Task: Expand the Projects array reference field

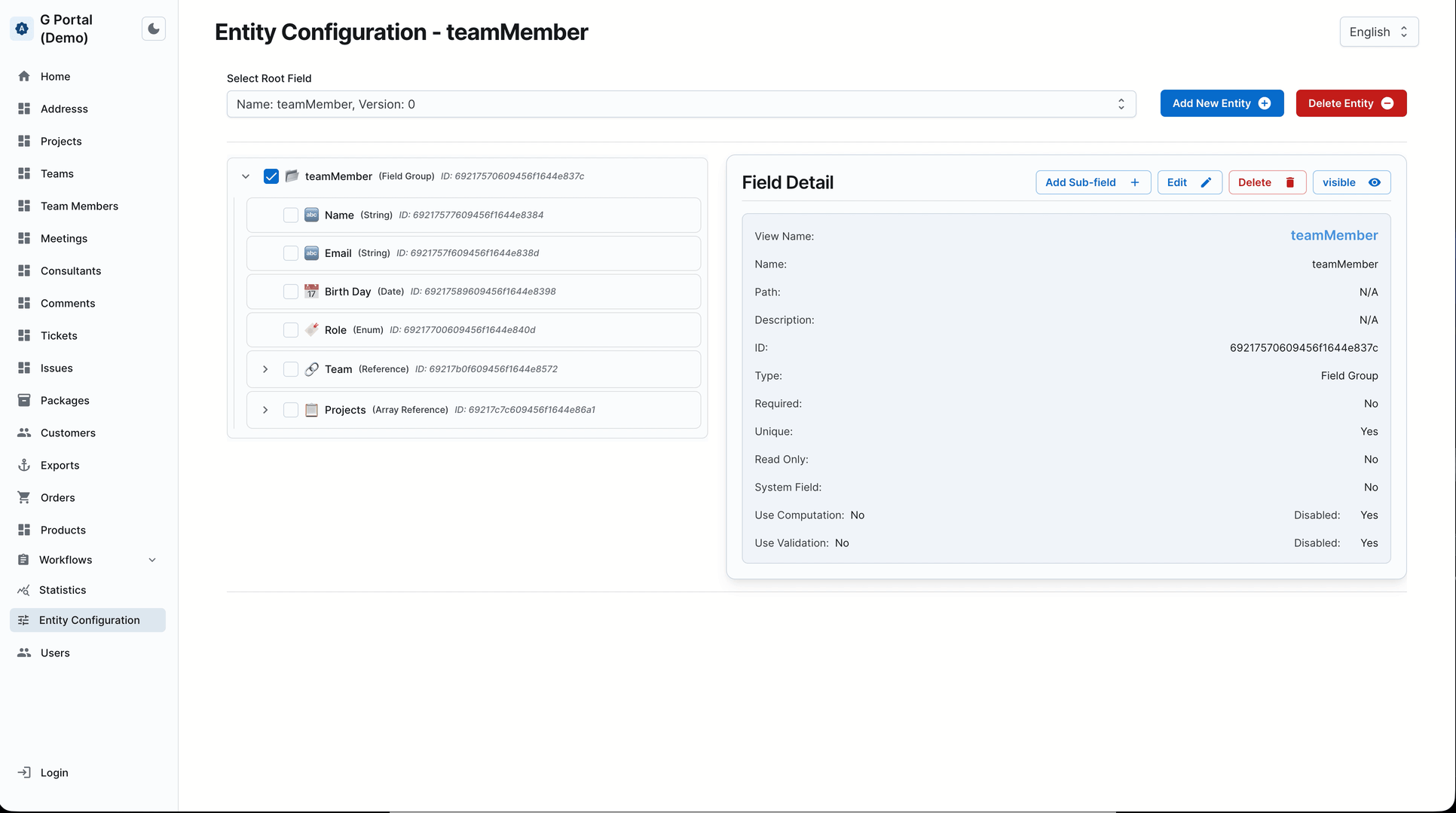Action: [265, 409]
